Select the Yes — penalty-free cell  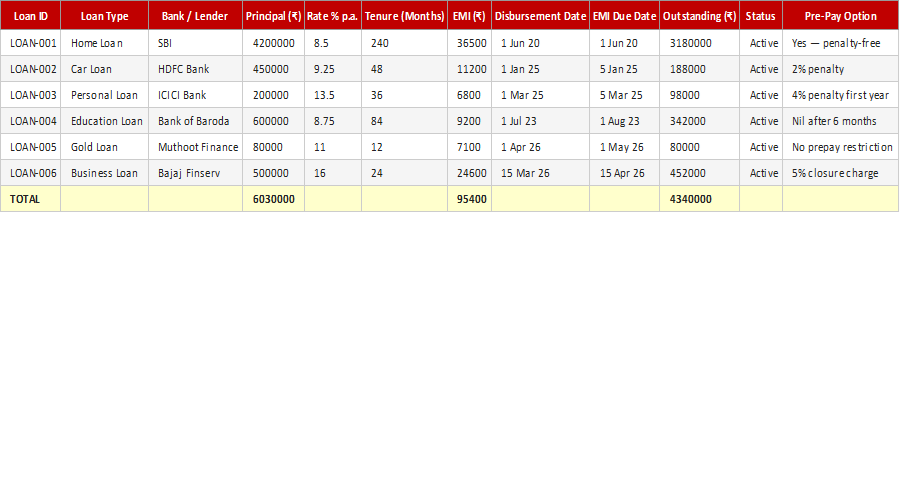840,43
